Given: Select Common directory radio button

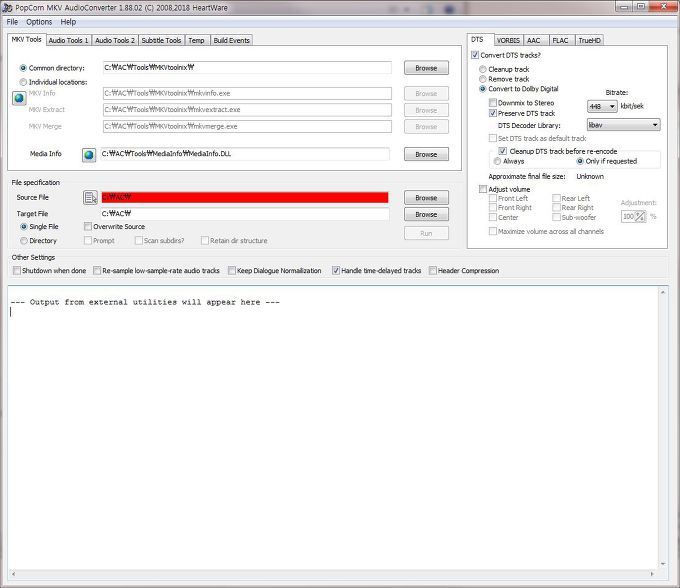Looking at the screenshot, I should pyautogui.click(x=23, y=69).
